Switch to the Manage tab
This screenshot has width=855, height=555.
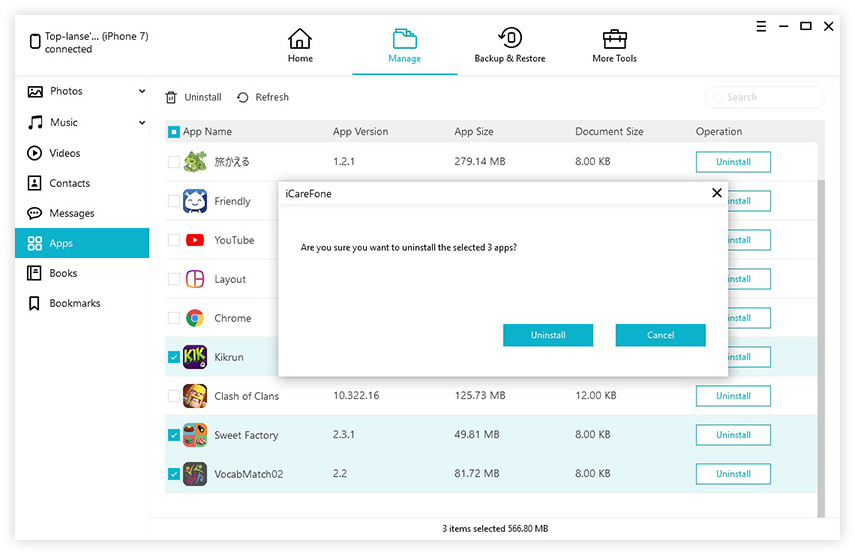point(404,46)
